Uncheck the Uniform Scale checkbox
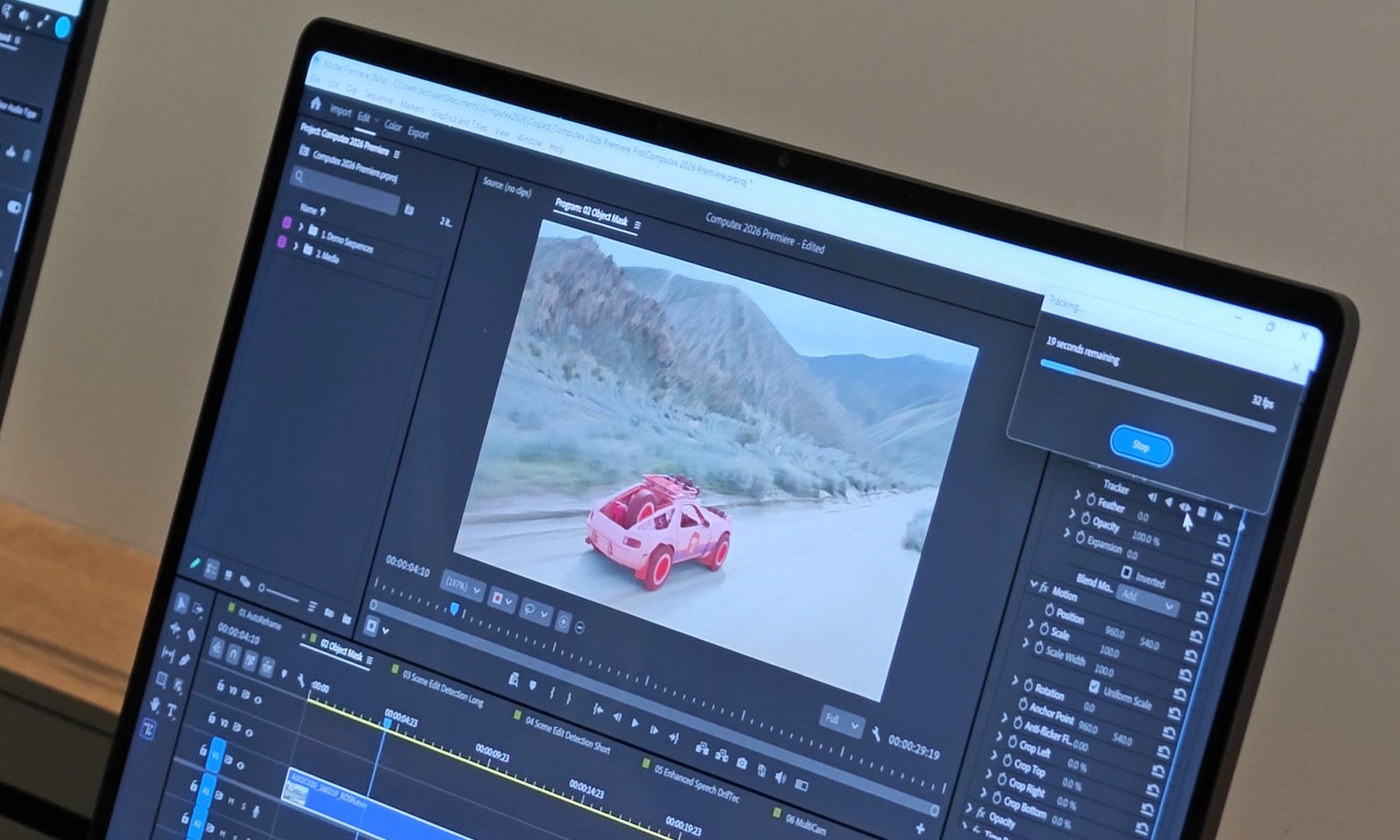Viewport: 1400px width, 840px height. point(1094,686)
